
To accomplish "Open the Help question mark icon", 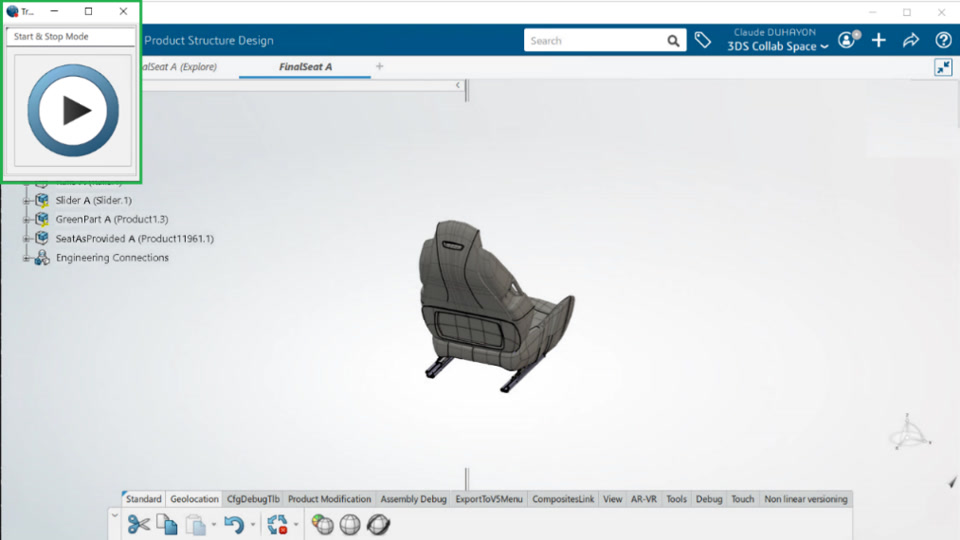I will point(943,40).
